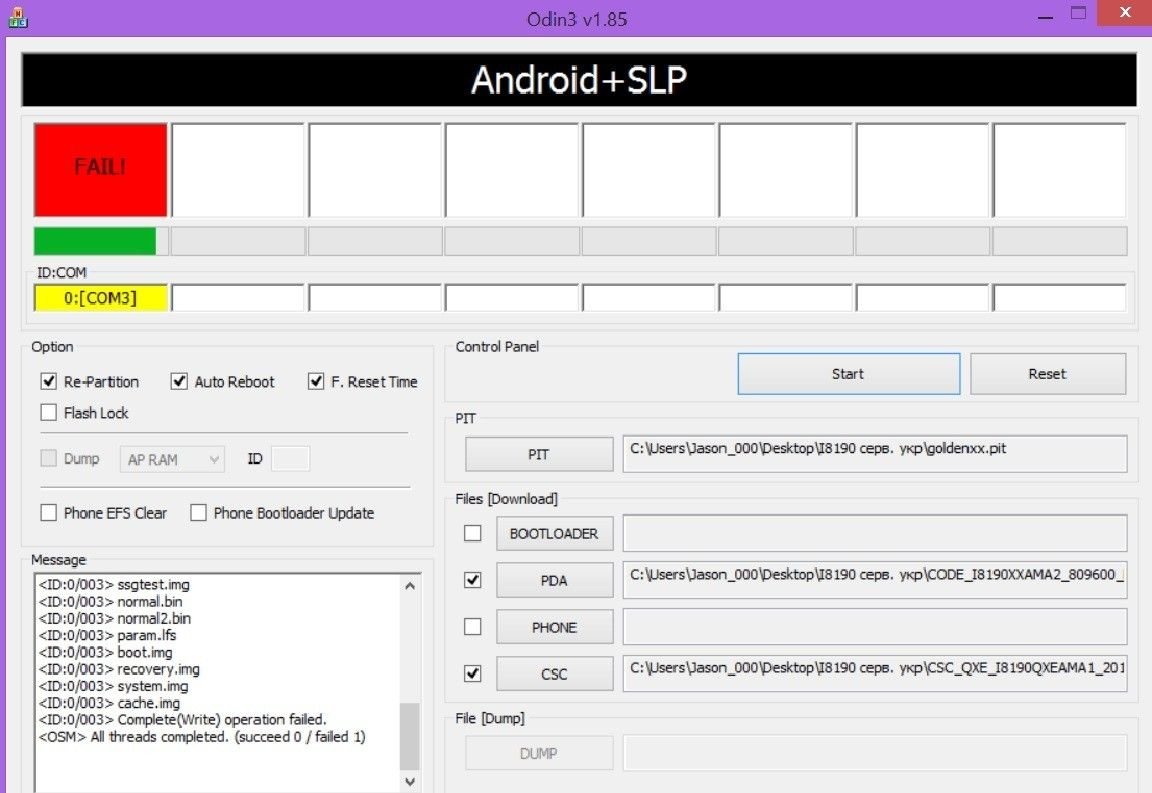The height and width of the screenshot is (793, 1152).
Task: Disable the Re-Partition checkbox
Action: point(48,381)
